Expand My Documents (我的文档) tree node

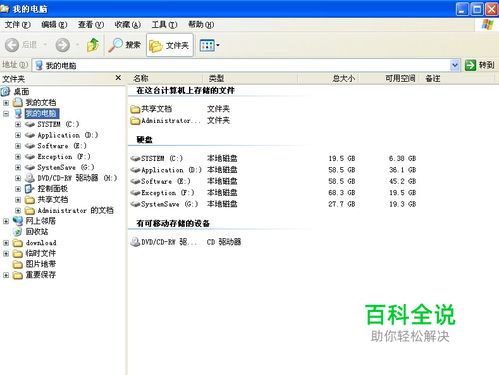[x=6, y=103]
